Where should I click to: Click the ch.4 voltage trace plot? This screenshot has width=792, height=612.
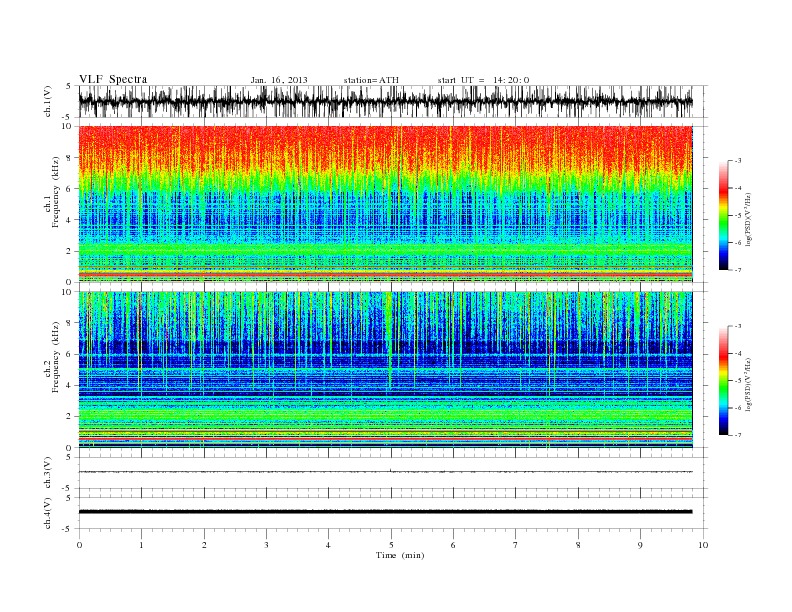pos(392,513)
